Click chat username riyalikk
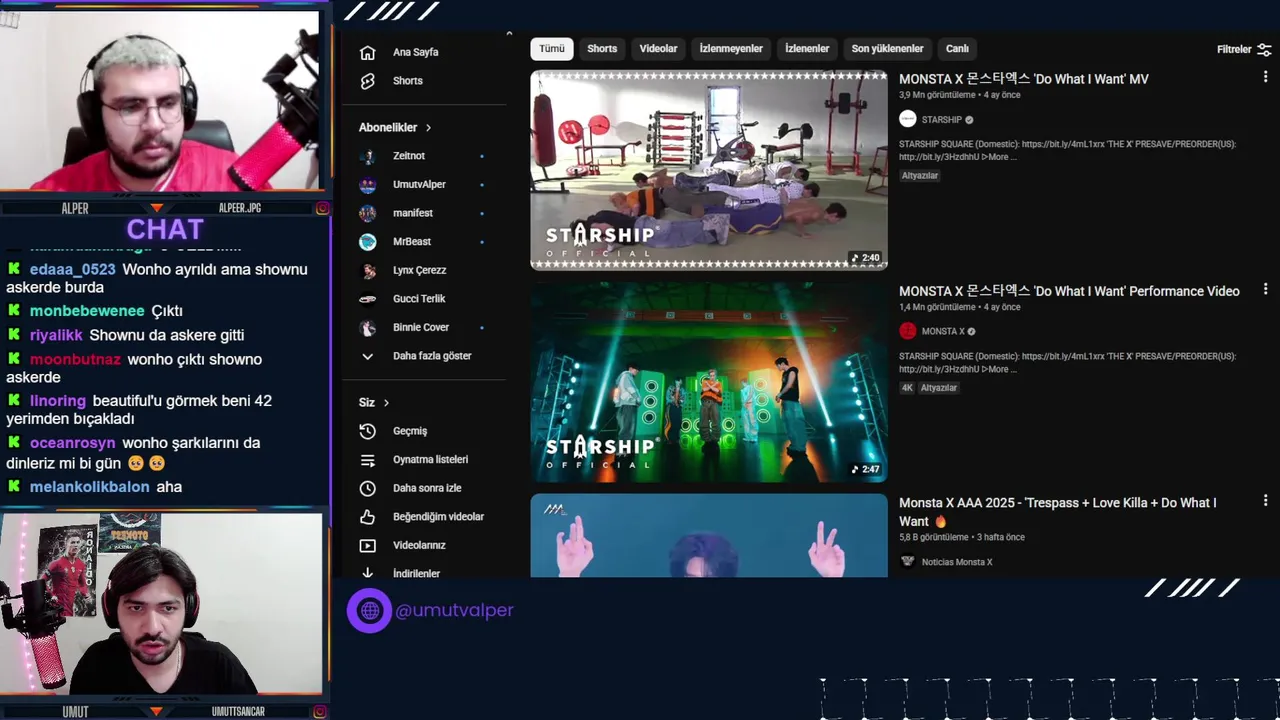Viewport: 1280px width, 720px height. [x=56, y=336]
